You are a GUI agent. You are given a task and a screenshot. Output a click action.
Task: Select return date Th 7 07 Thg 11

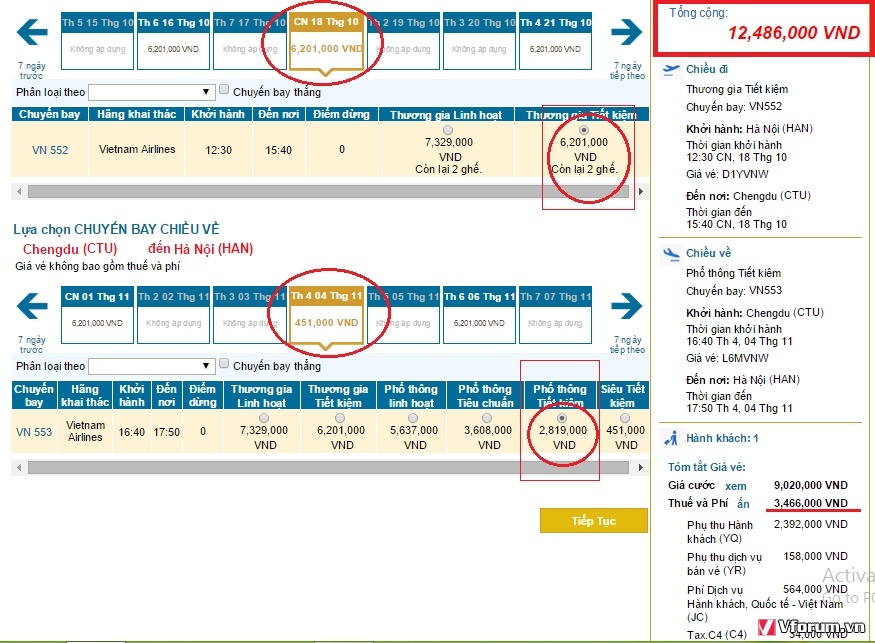(x=555, y=315)
